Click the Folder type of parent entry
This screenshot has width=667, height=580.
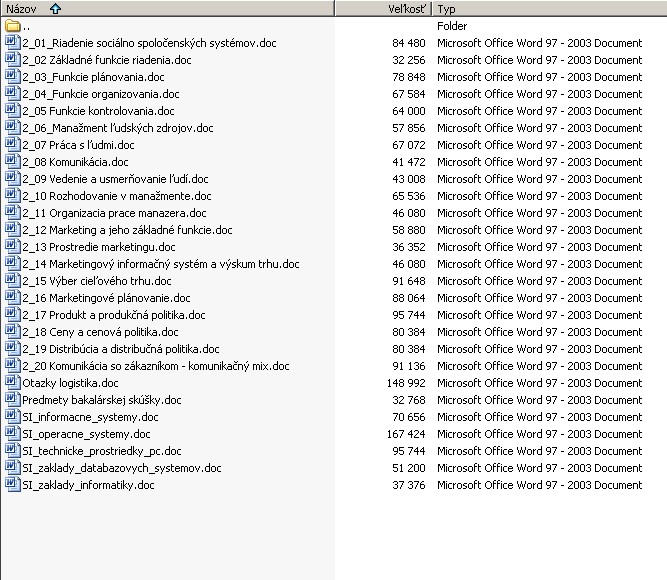tap(452, 26)
